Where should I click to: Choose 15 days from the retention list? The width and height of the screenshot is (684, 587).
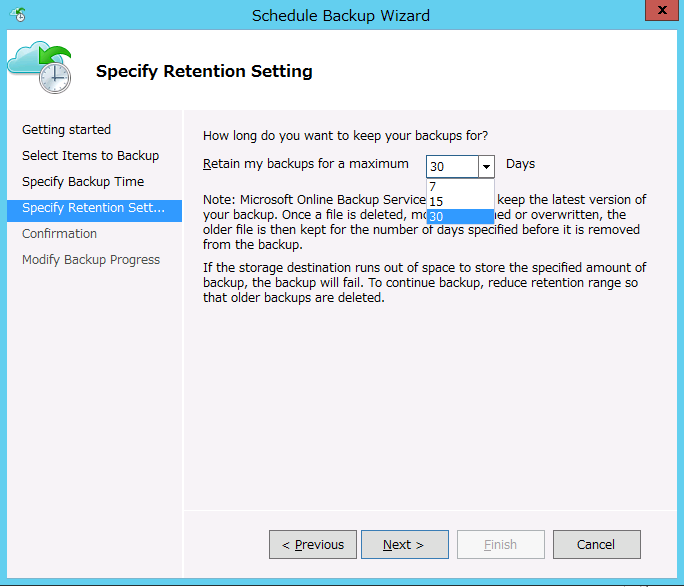tap(459, 202)
